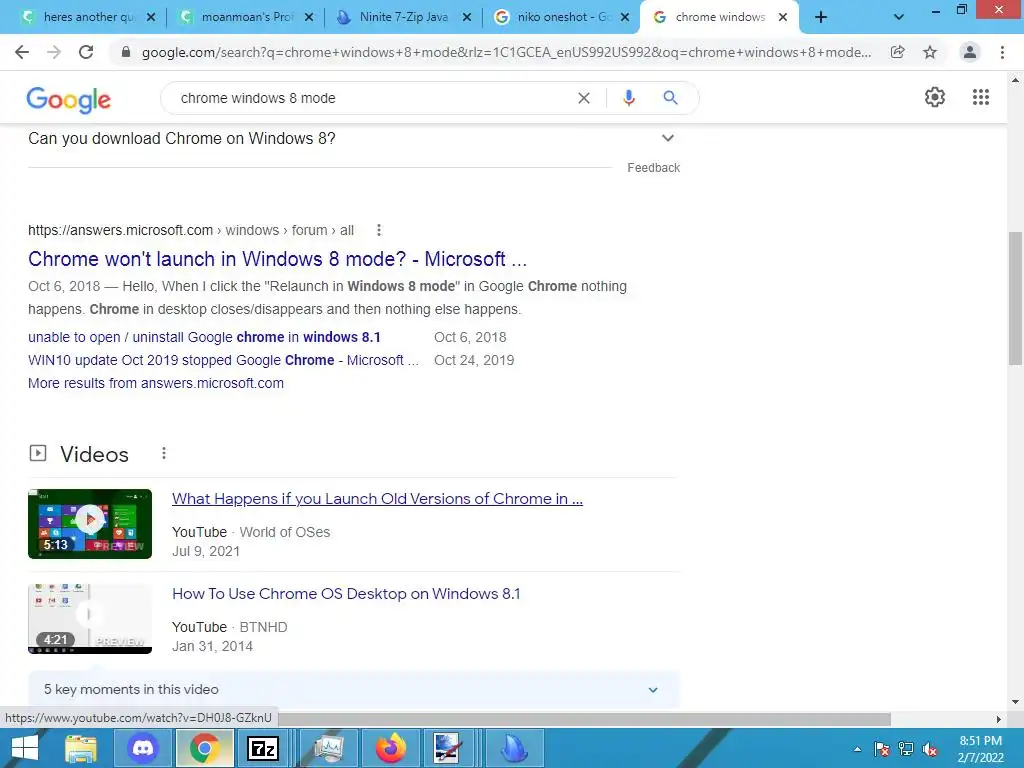The height and width of the screenshot is (768, 1024).
Task: Clear the search box with the X icon
Action: click(584, 98)
